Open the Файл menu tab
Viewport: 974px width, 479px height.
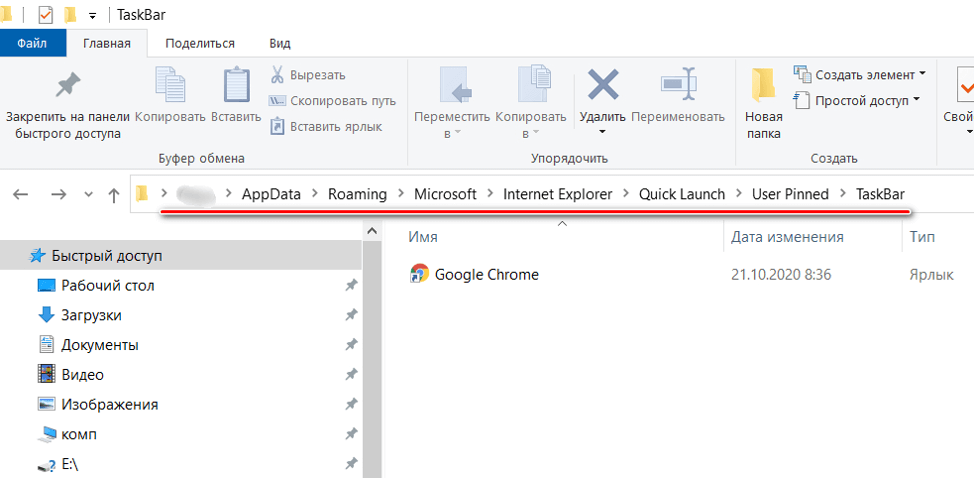tap(31, 43)
